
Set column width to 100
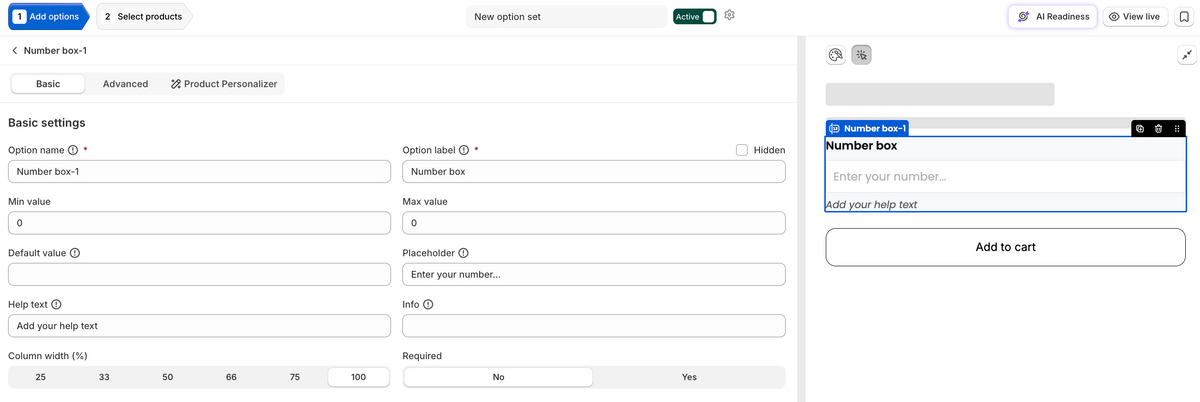pos(358,377)
